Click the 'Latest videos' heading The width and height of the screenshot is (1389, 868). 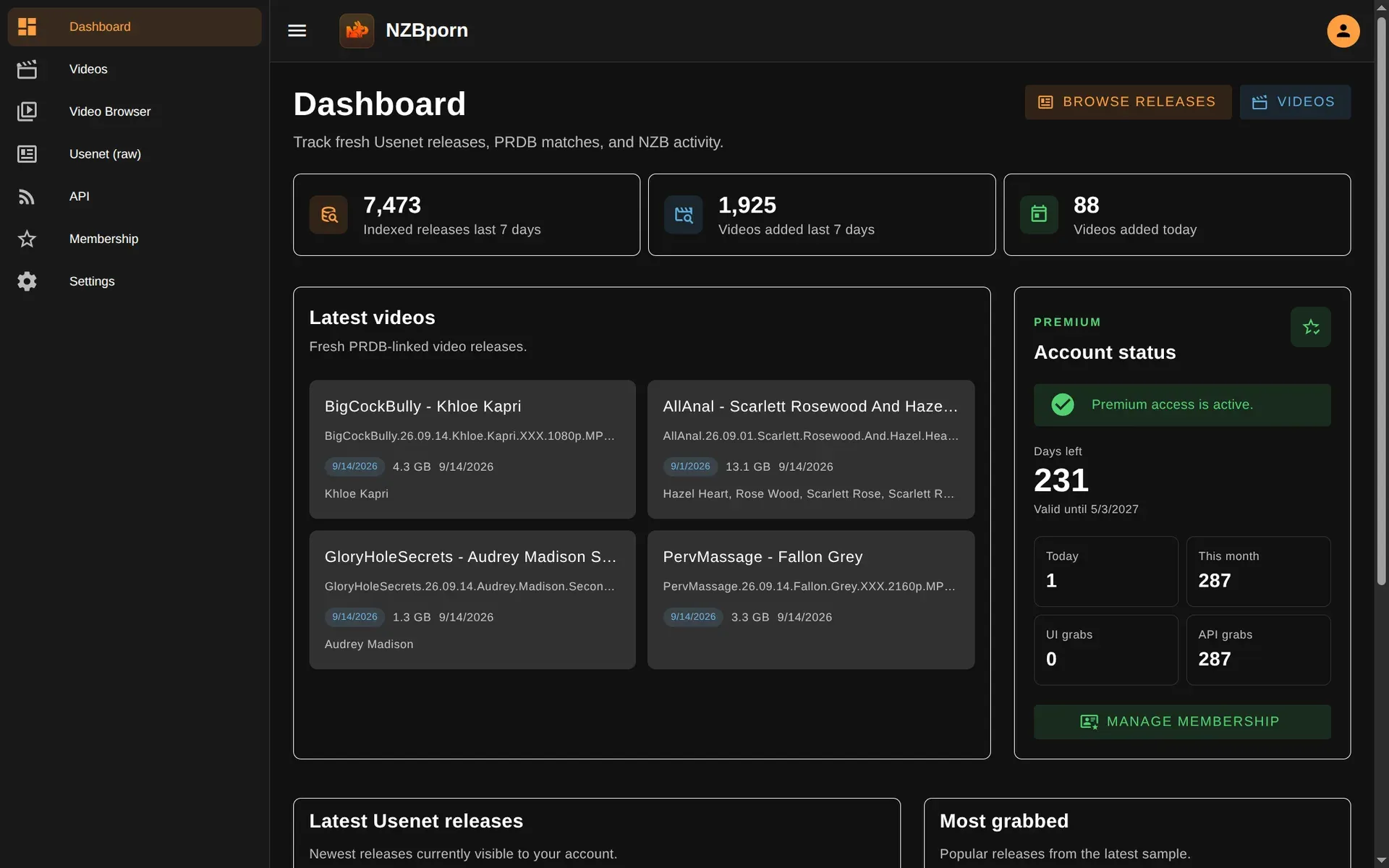372,318
